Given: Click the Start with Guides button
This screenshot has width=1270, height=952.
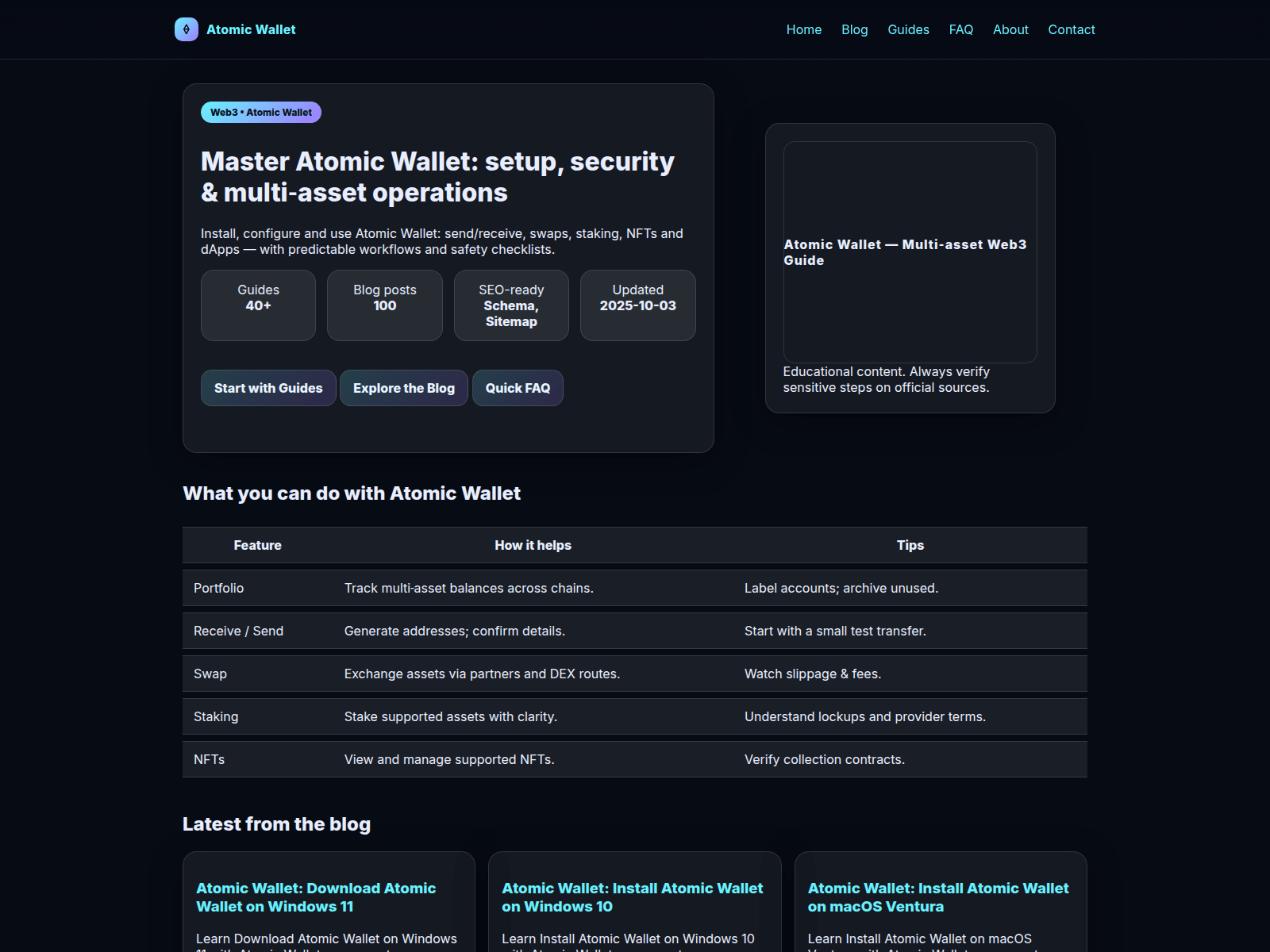Looking at the screenshot, I should click(268, 388).
